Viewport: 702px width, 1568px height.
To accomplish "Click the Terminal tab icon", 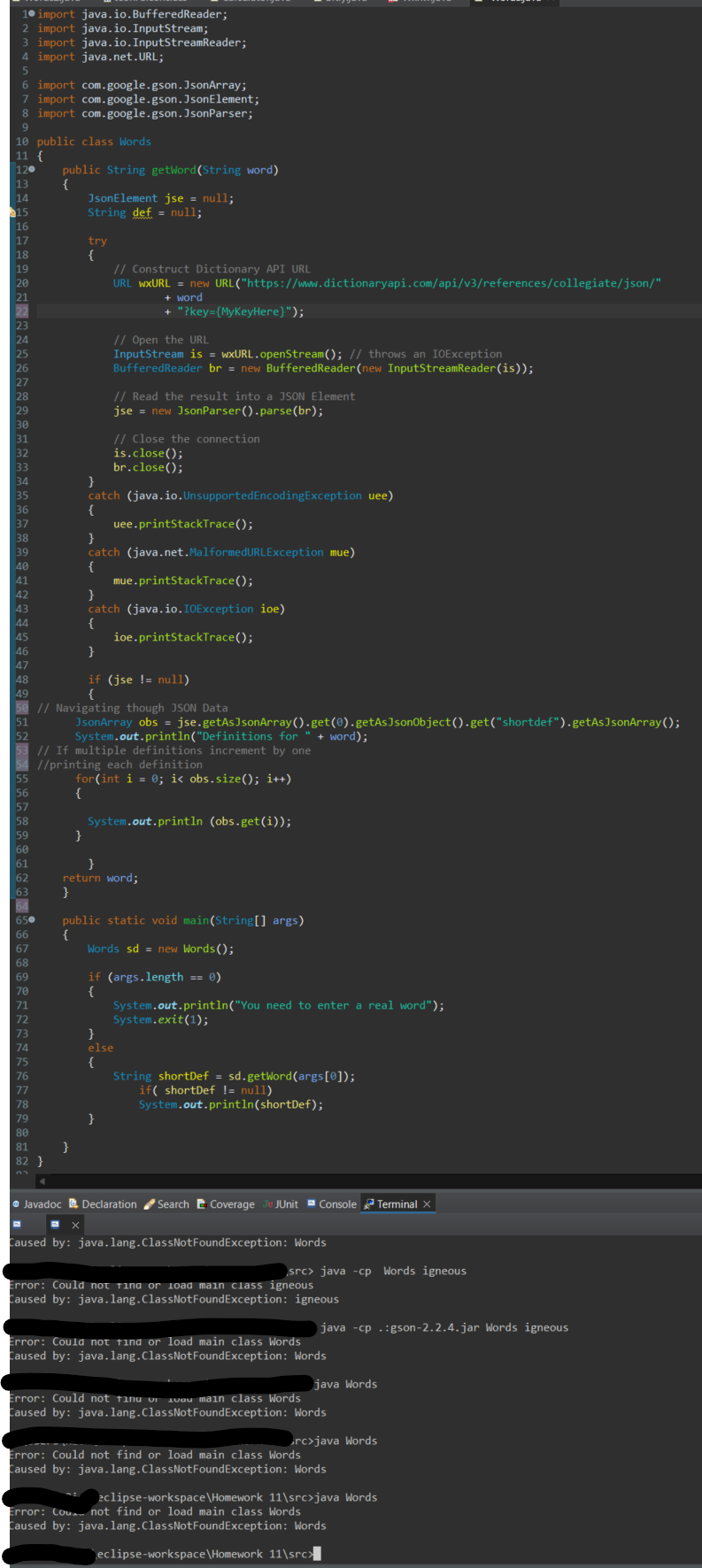I will 369,1204.
